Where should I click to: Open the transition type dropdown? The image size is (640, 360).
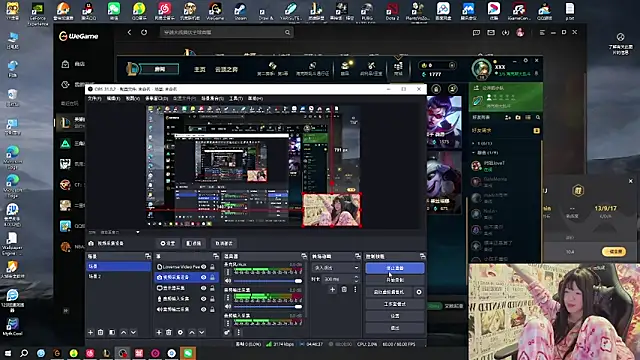pos(336,268)
